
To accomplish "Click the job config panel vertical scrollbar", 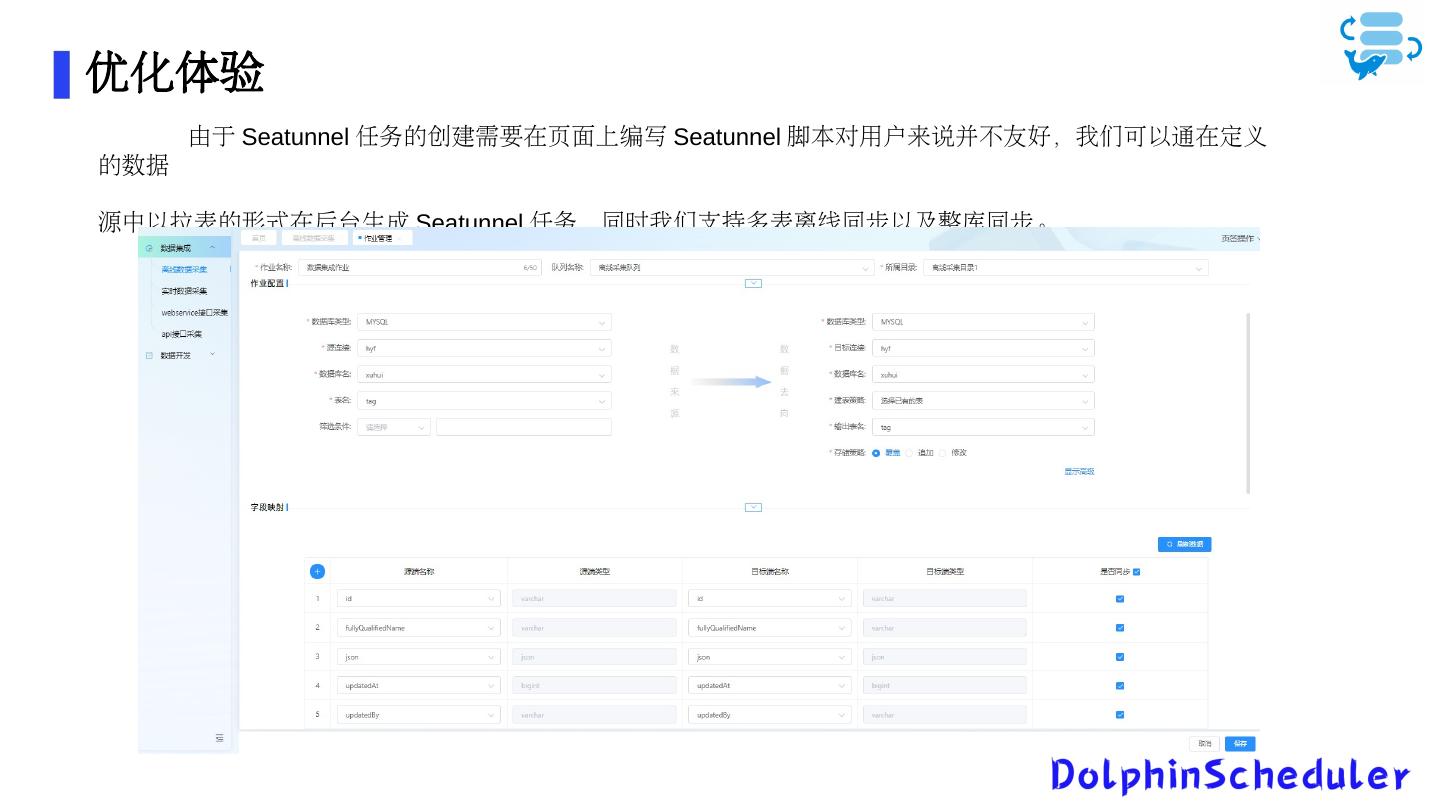I will pos(1248,403).
